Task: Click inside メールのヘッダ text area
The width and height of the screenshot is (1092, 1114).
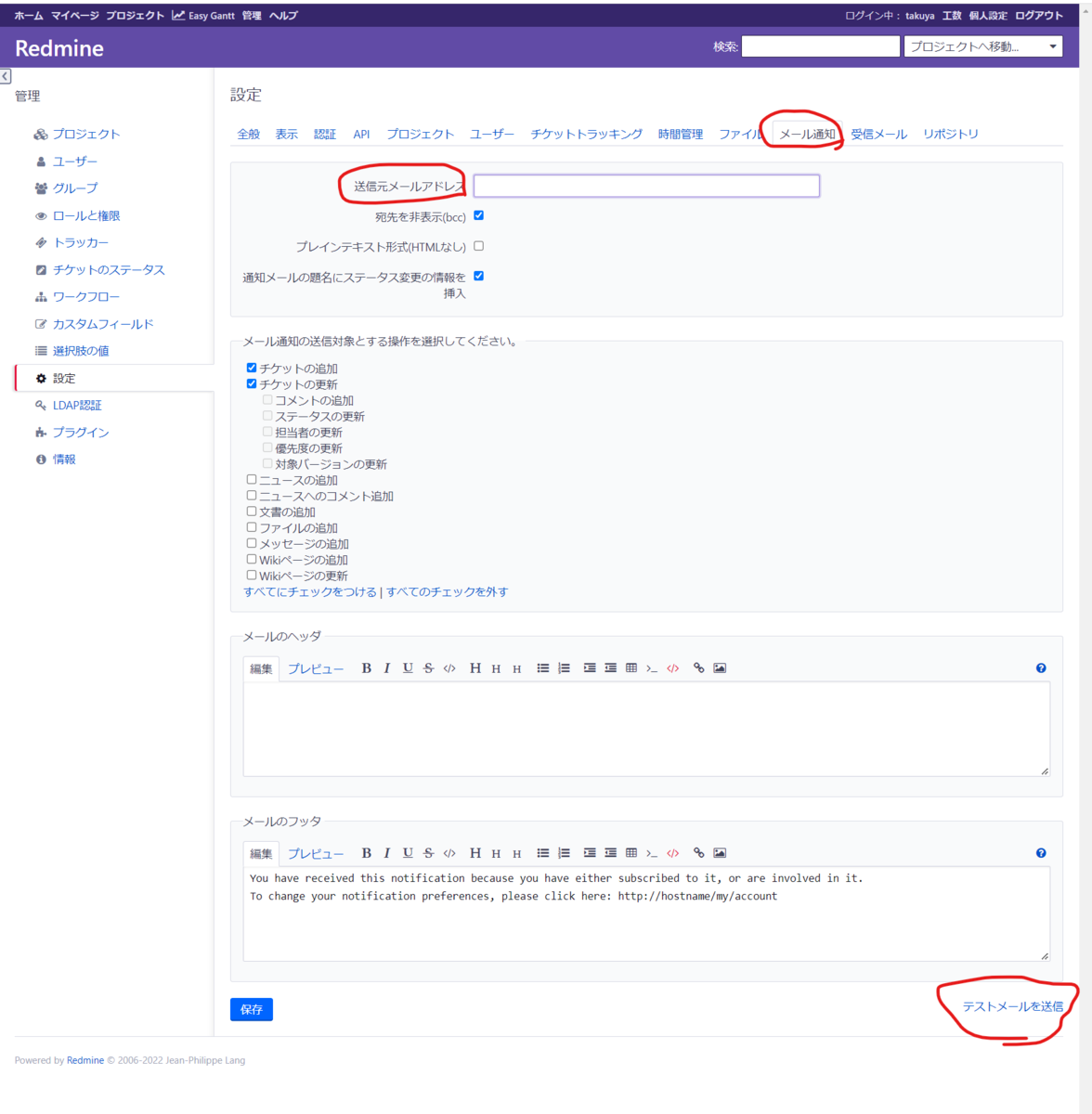Action: (646, 729)
